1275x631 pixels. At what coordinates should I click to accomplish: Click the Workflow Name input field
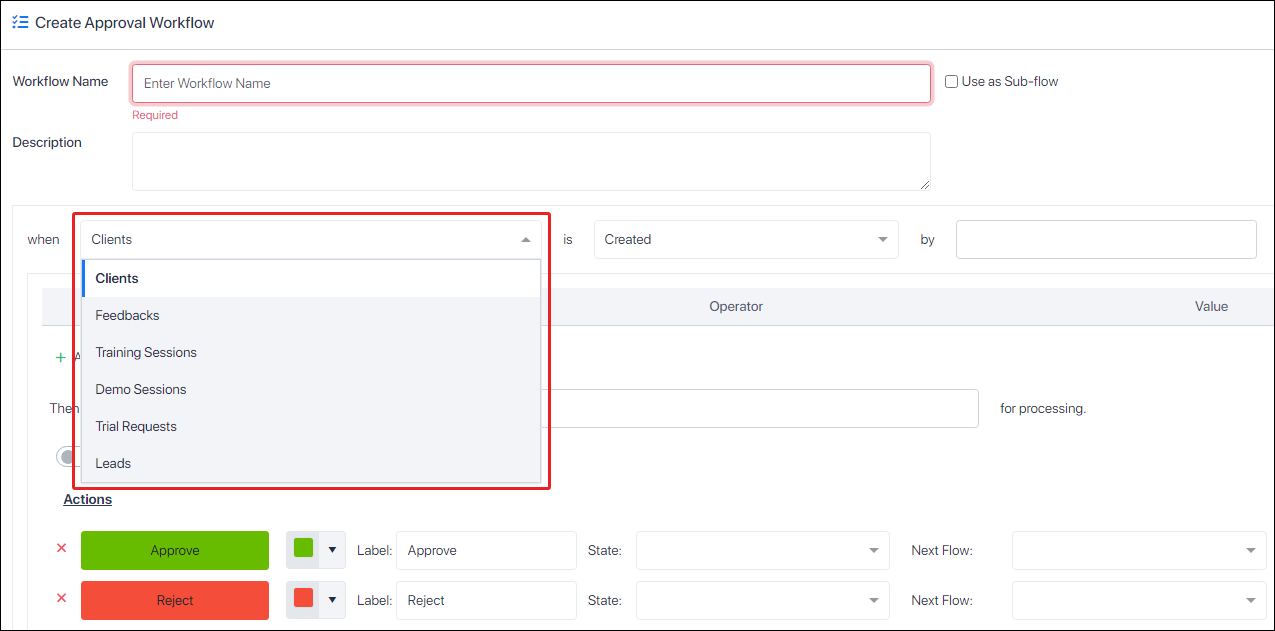tap(531, 83)
